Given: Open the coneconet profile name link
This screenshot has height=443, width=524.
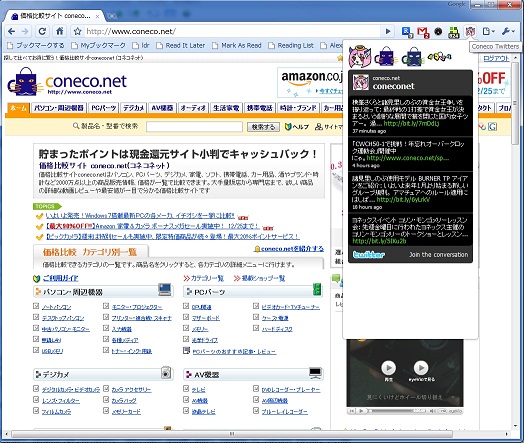Looking at the screenshot, I should [393, 86].
